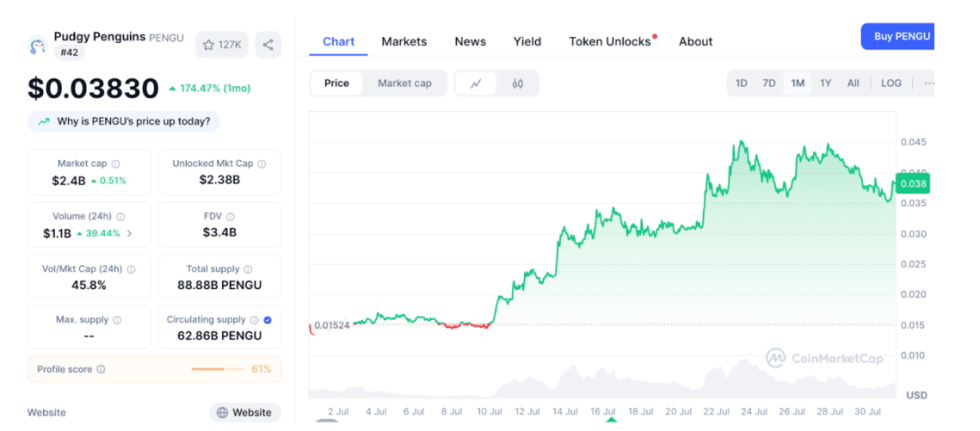Open Total supply info icon
Image resolution: width=980 pixels, height=431 pixels.
(248, 270)
